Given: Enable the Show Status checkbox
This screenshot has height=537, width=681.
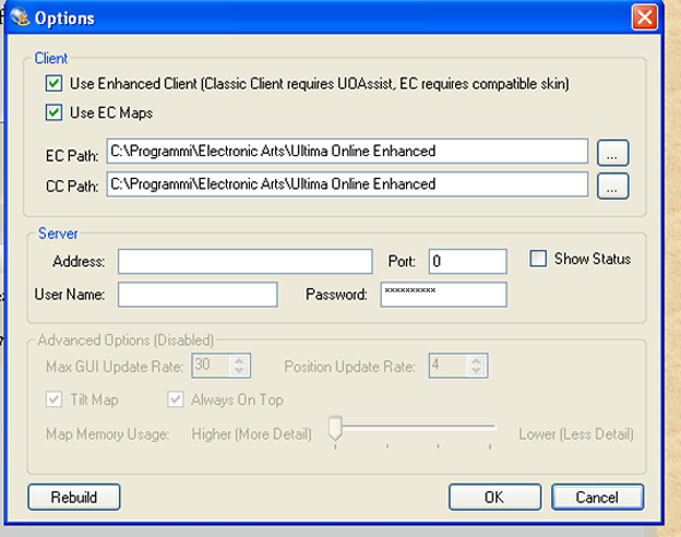Looking at the screenshot, I should [x=538, y=259].
